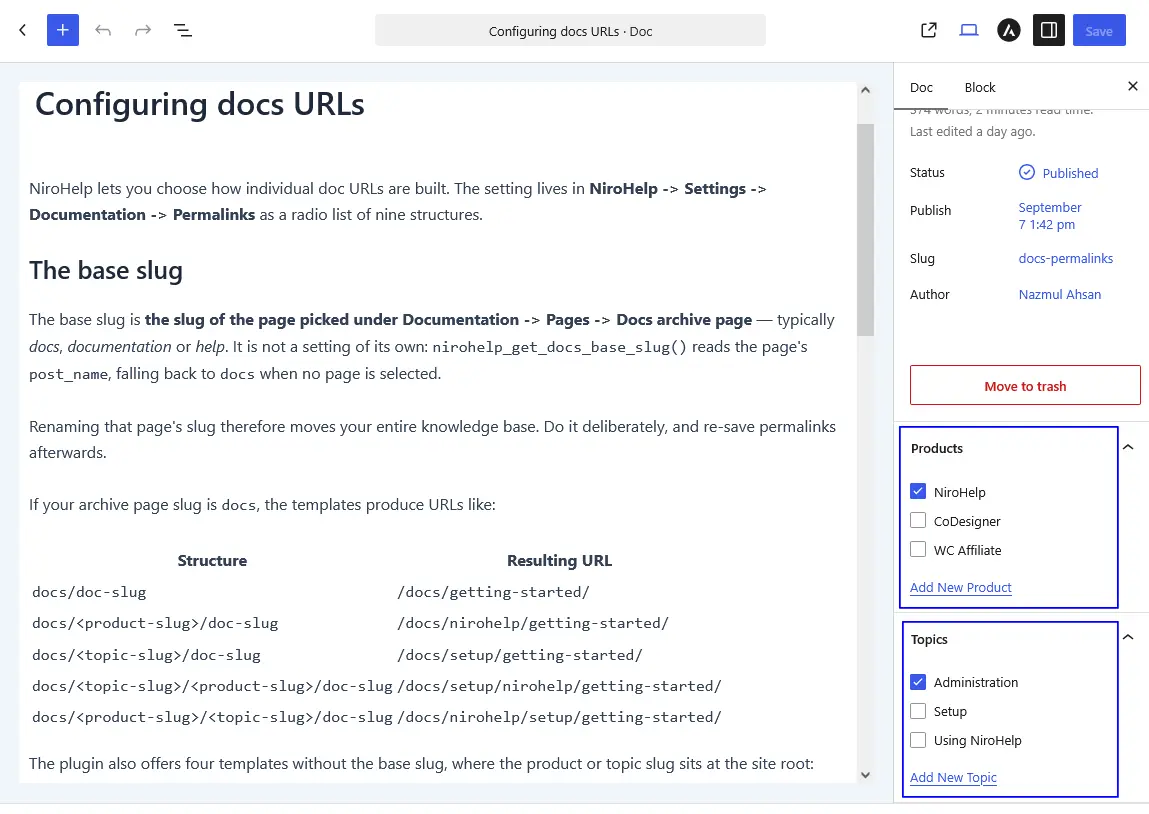Collapse the Topics panel
The height and width of the screenshot is (814, 1149).
click(x=1128, y=637)
